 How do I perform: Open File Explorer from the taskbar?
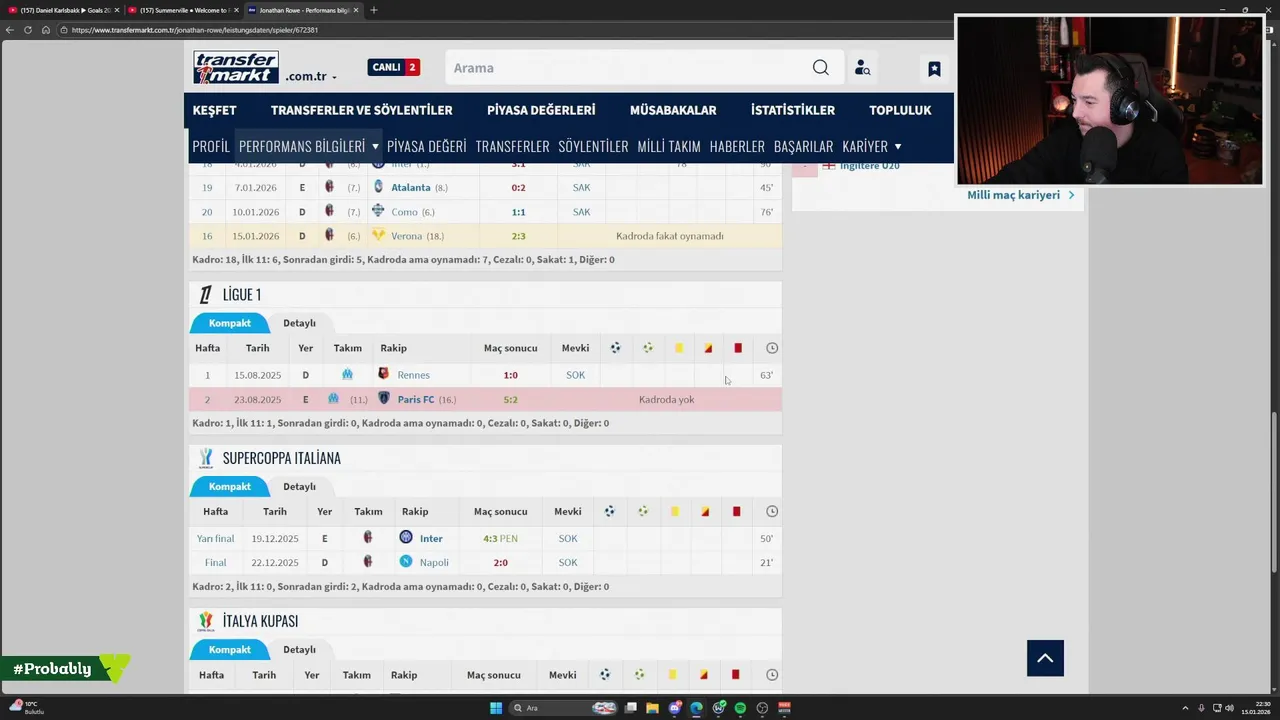pos(652,708)
